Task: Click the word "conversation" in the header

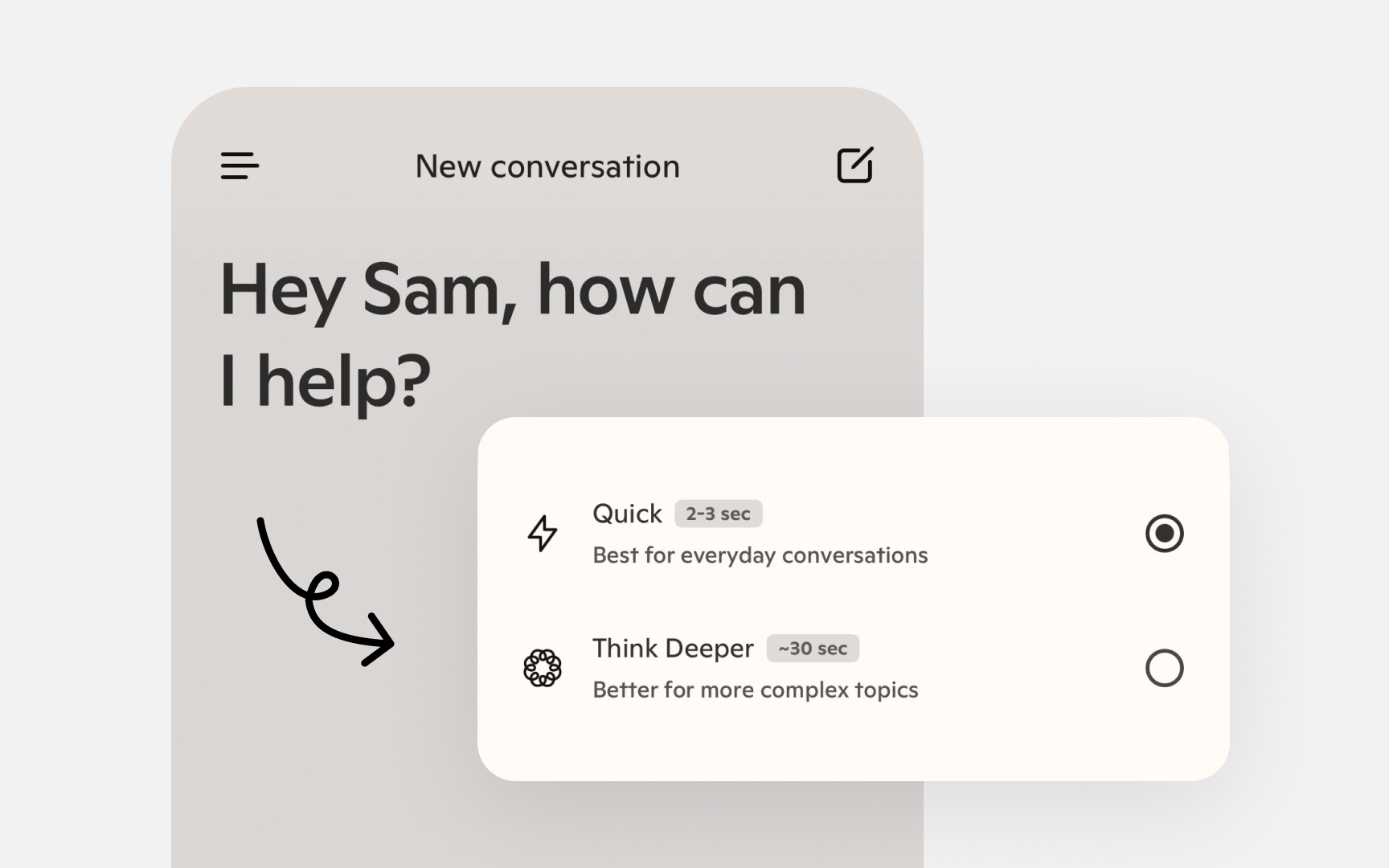Action: 585,166
